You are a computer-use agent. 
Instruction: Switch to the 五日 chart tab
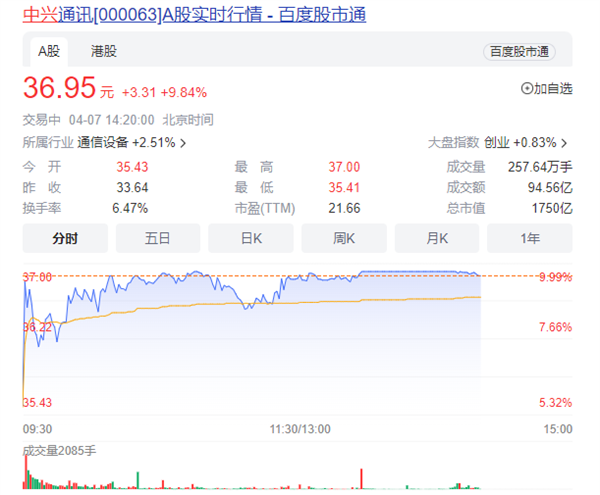(158, 238)
